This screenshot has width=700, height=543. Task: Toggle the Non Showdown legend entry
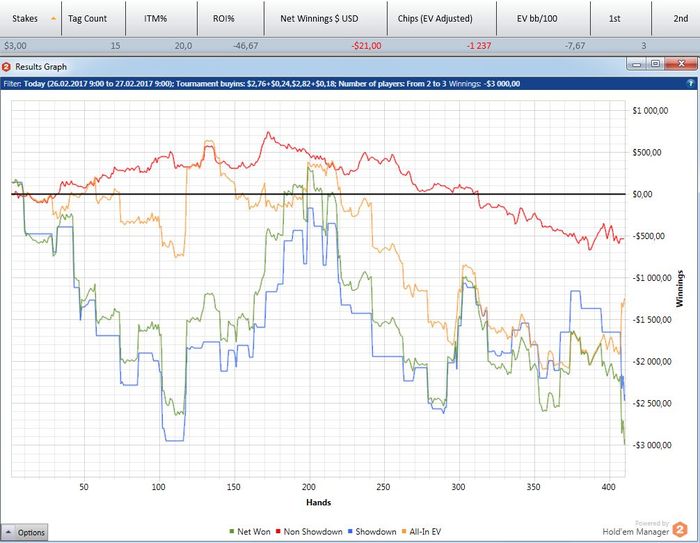[x=309, y=531]
